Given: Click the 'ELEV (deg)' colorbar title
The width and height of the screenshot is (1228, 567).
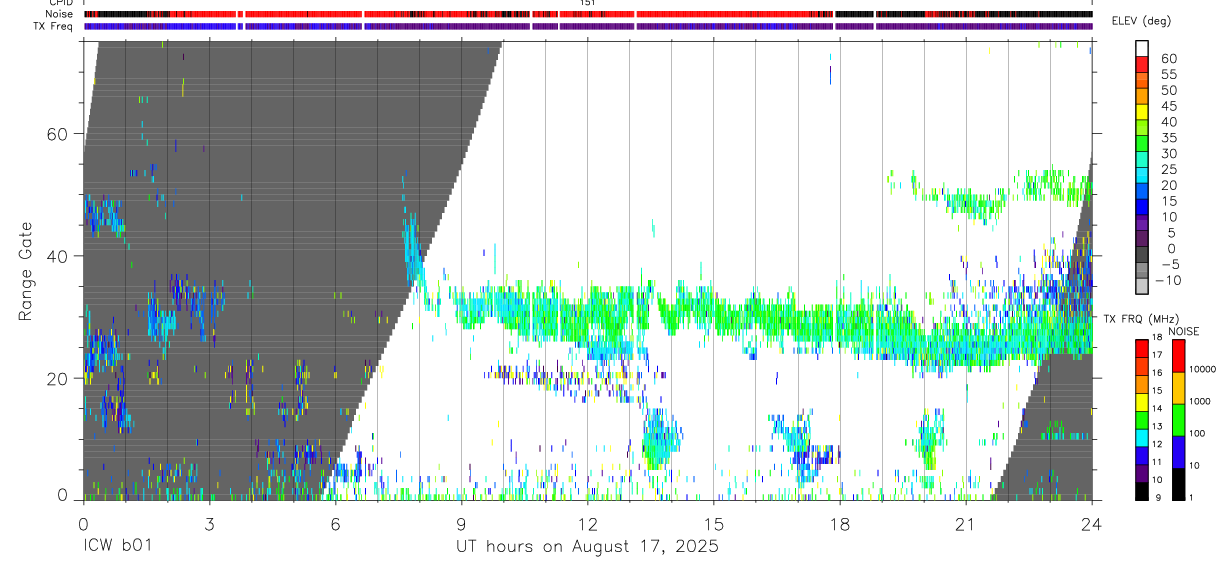Looking at the screenshot, I should [x=1142, y=22].
